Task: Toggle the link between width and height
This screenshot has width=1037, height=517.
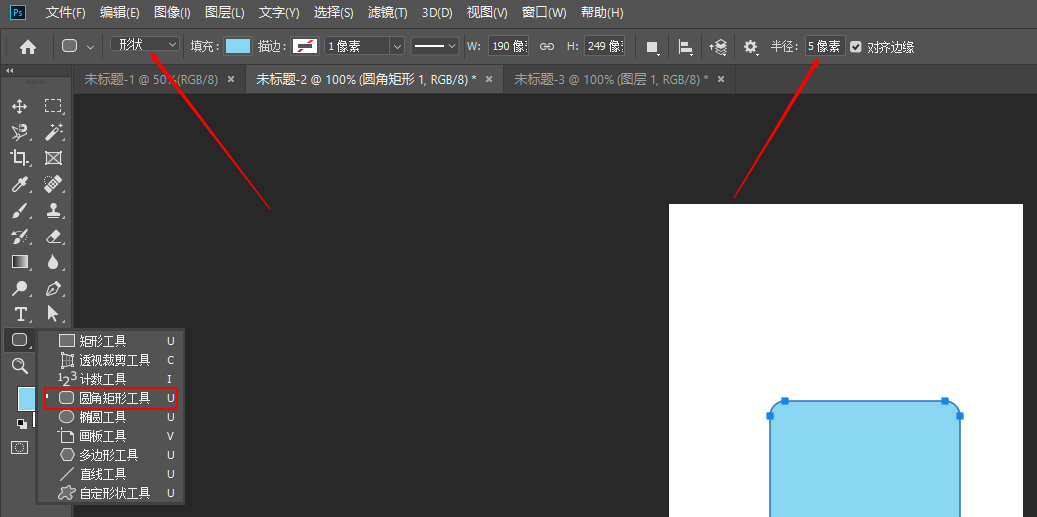Action: [547, 47]
